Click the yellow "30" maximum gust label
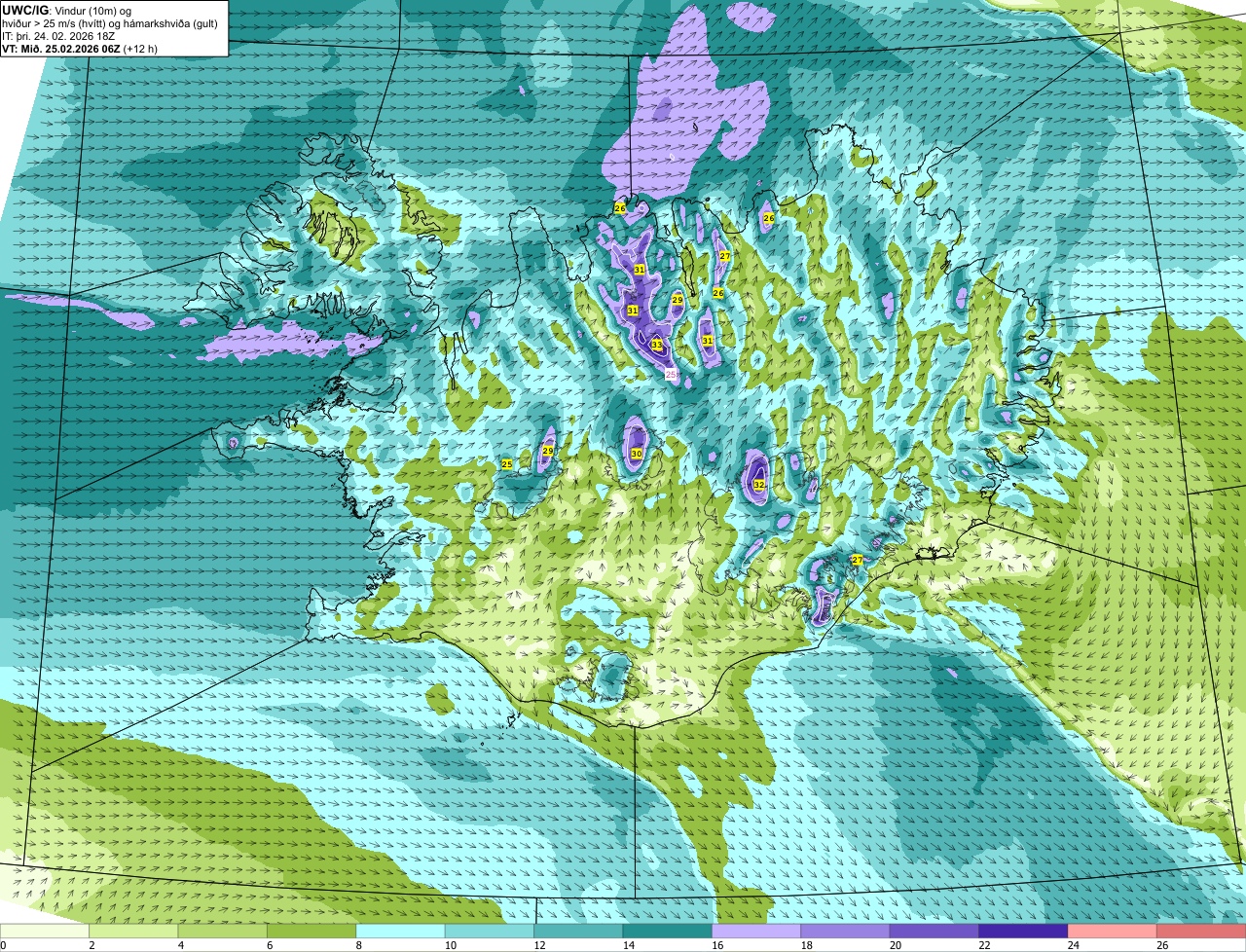Screen dimensions: 1246x952 coord(636,454)
